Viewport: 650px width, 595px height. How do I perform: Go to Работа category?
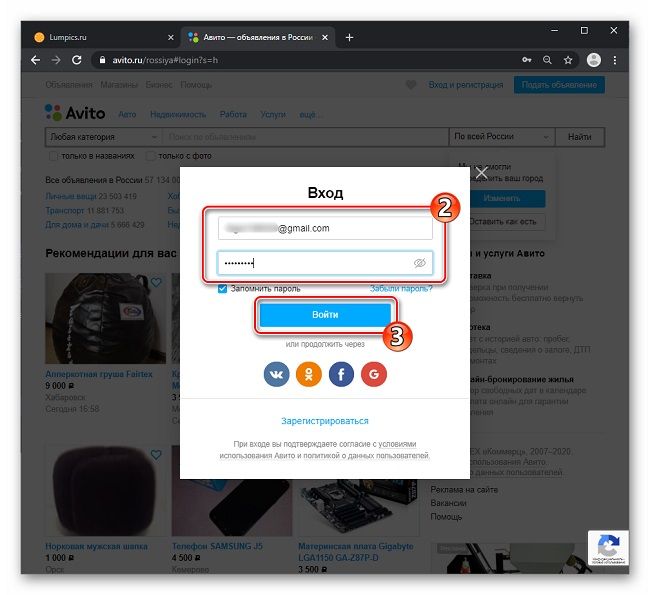point(233,114)
